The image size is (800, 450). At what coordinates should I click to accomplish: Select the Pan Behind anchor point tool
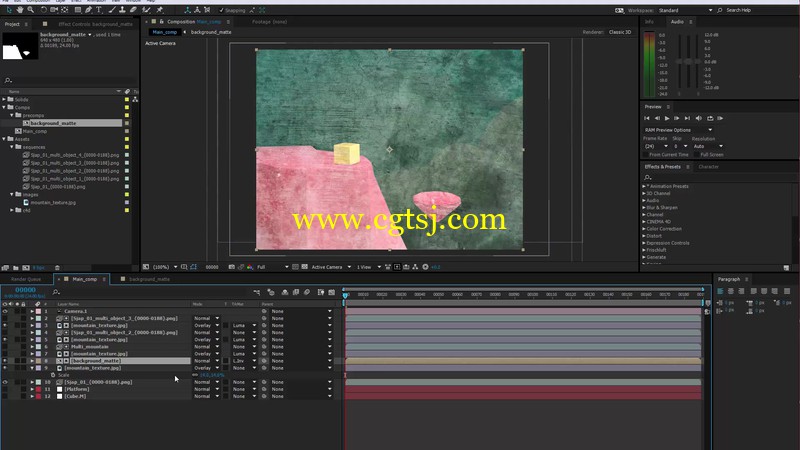(65, 10)
